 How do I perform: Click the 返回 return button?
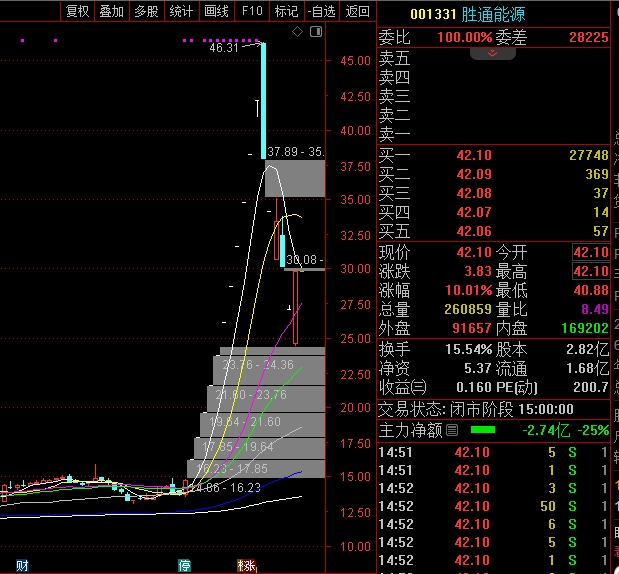(x=357, y=11)
